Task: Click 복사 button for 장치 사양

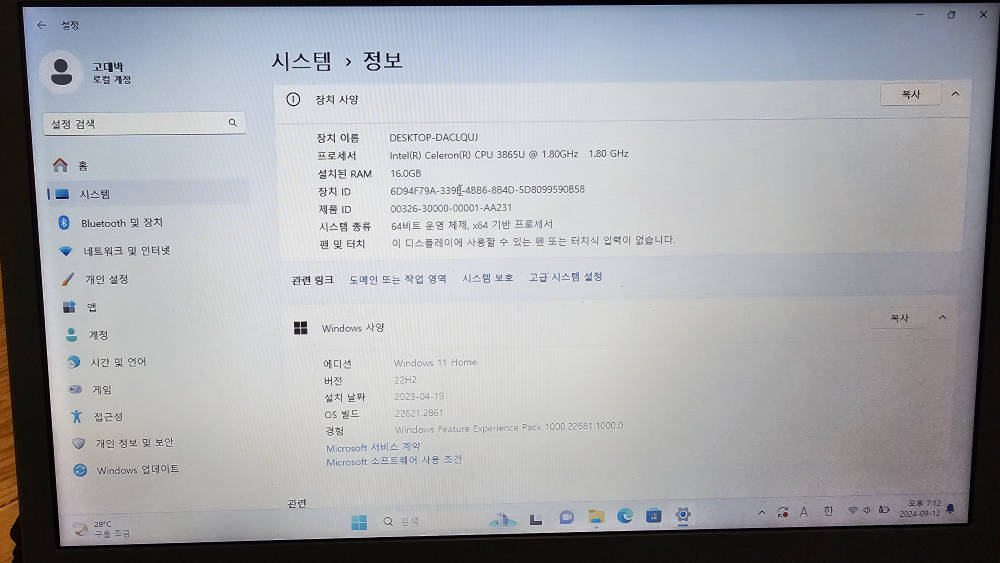Action: click(910, 94)
